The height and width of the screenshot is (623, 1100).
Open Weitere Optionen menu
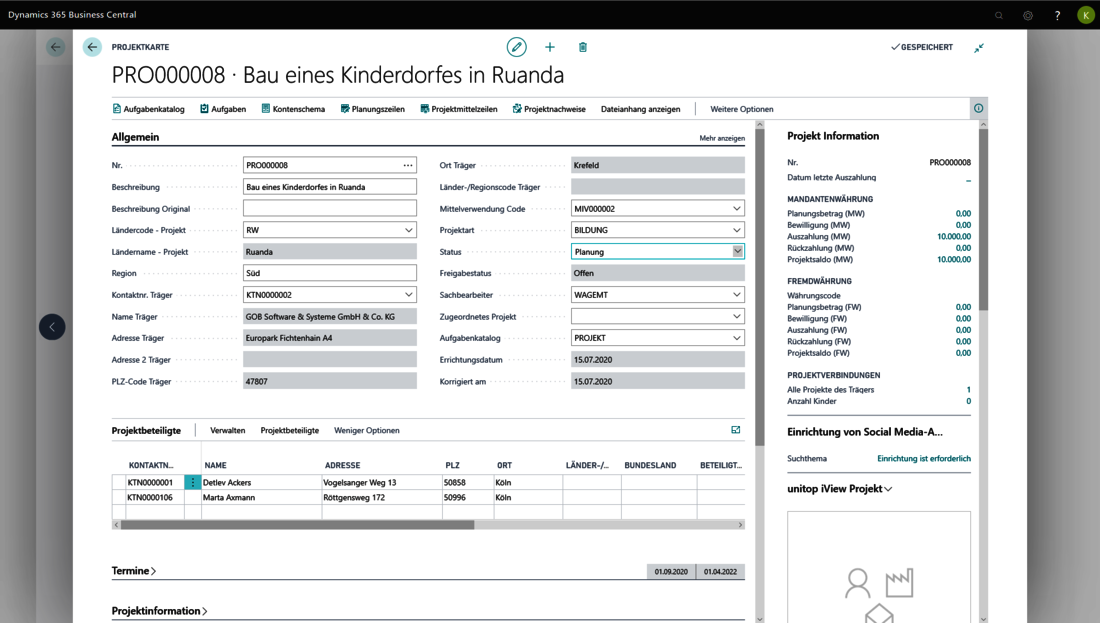742,109
